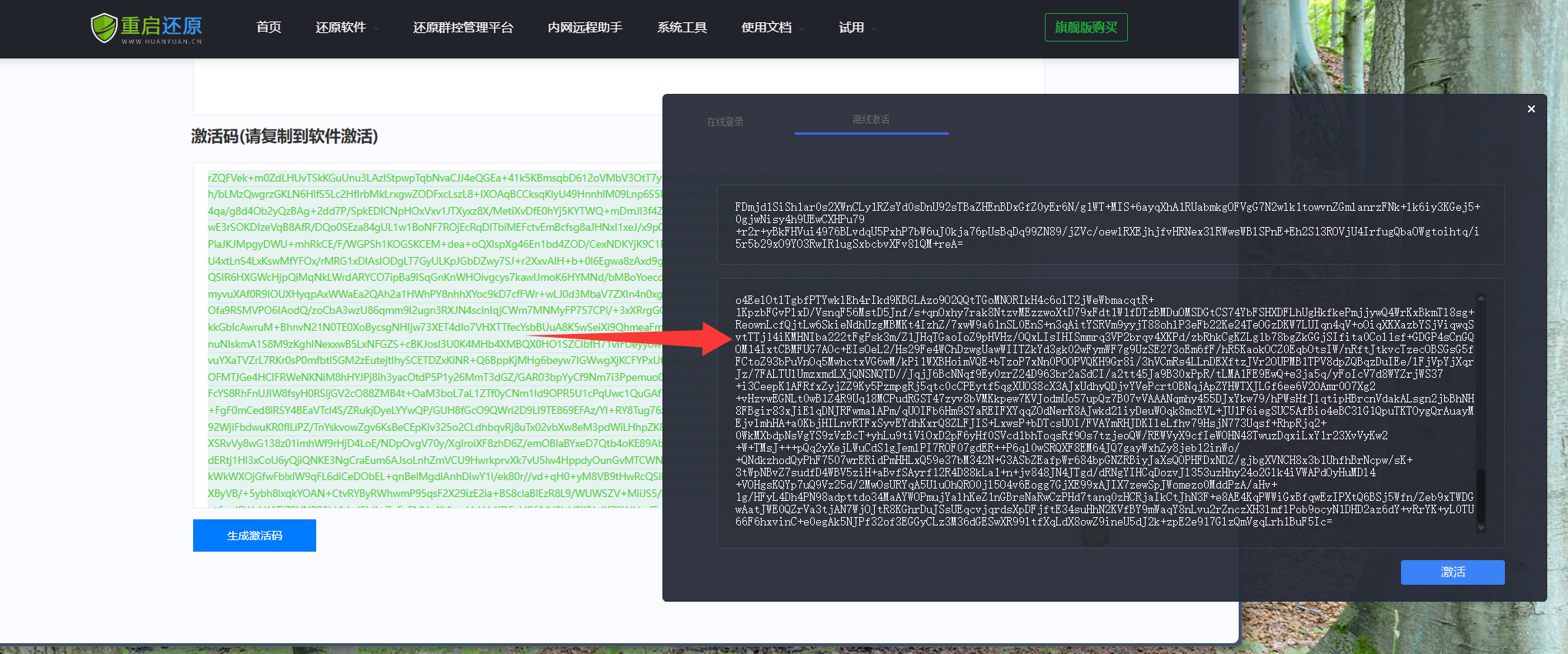Click the scroll-down arrow of activation code box
Image resolution: width=1568 pixels, height=654 pixels.
pyautogui.click(x=1480, y=529)
